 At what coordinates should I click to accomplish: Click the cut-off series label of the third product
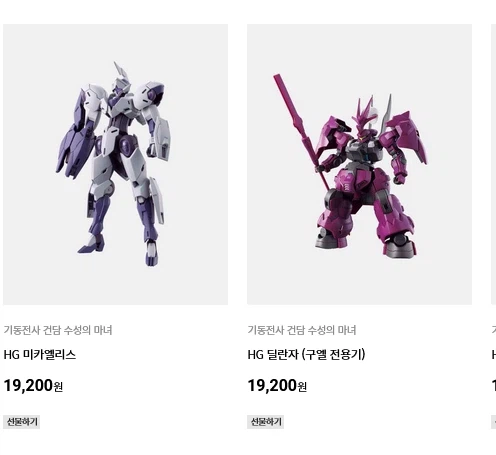(494, 330)
